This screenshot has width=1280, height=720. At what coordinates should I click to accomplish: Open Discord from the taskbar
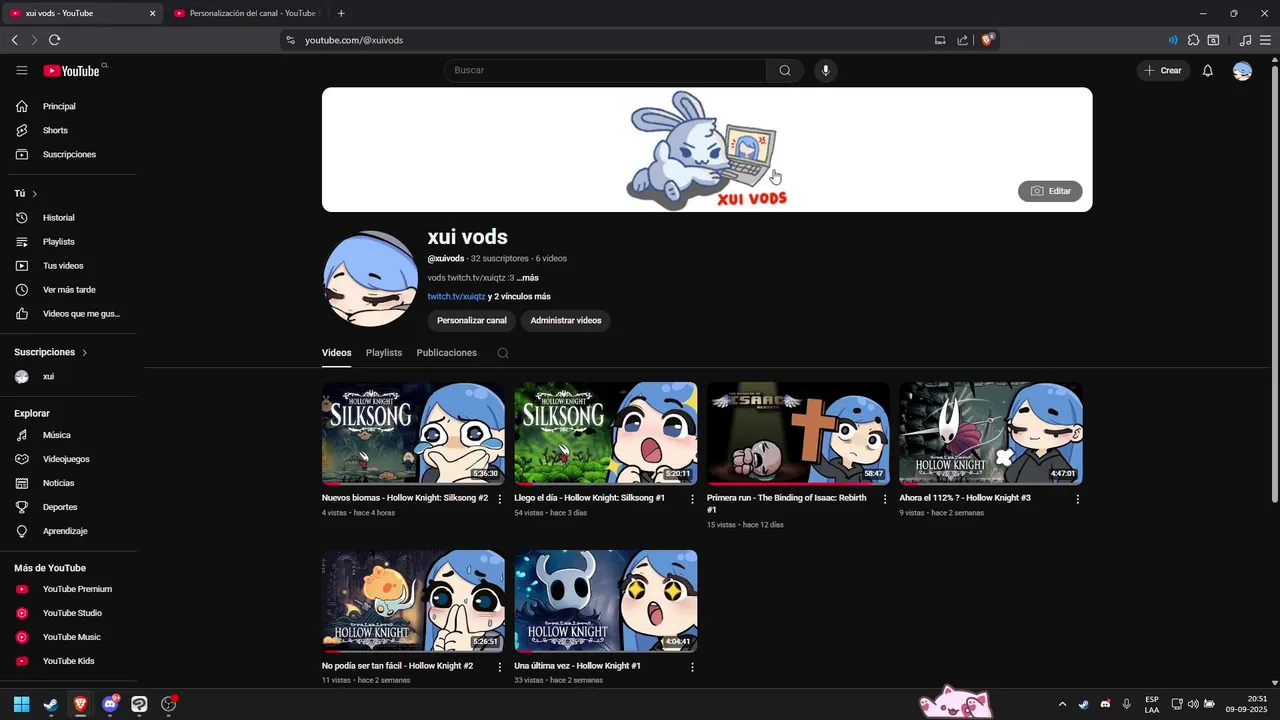110,704
